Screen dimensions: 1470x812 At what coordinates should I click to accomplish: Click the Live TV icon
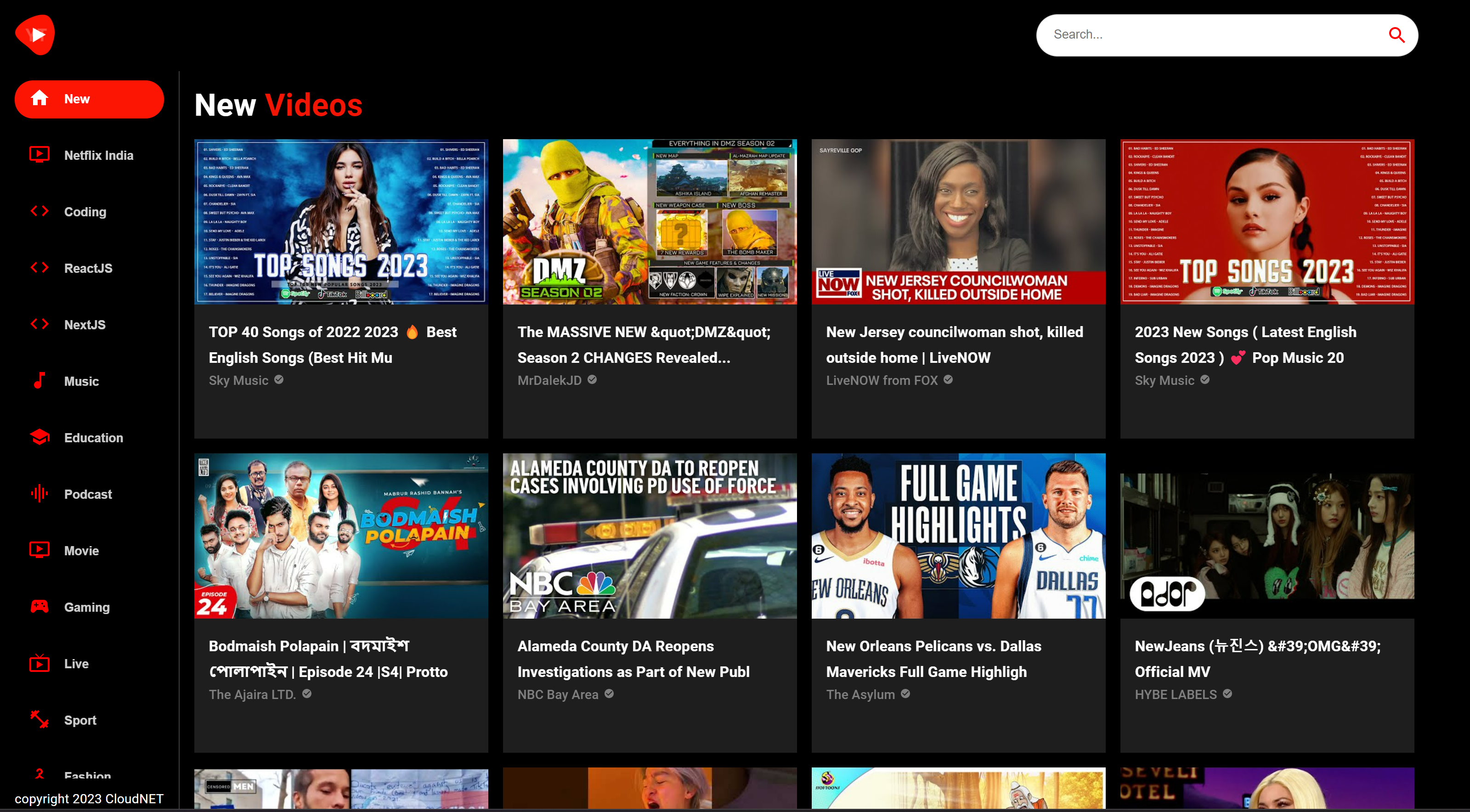(x=40, y=663)
